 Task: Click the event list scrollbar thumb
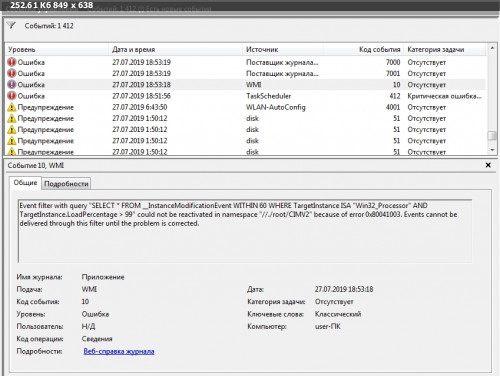(492, 136)
